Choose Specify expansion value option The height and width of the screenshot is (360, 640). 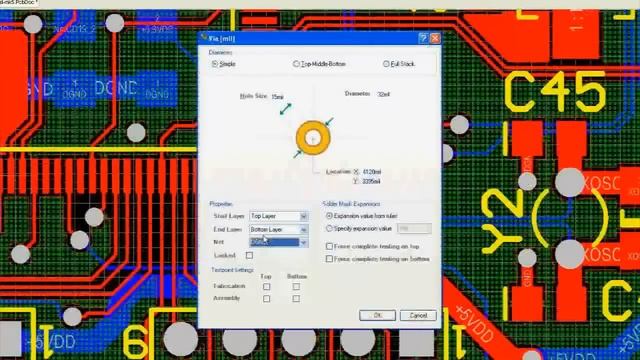[329, 229]
